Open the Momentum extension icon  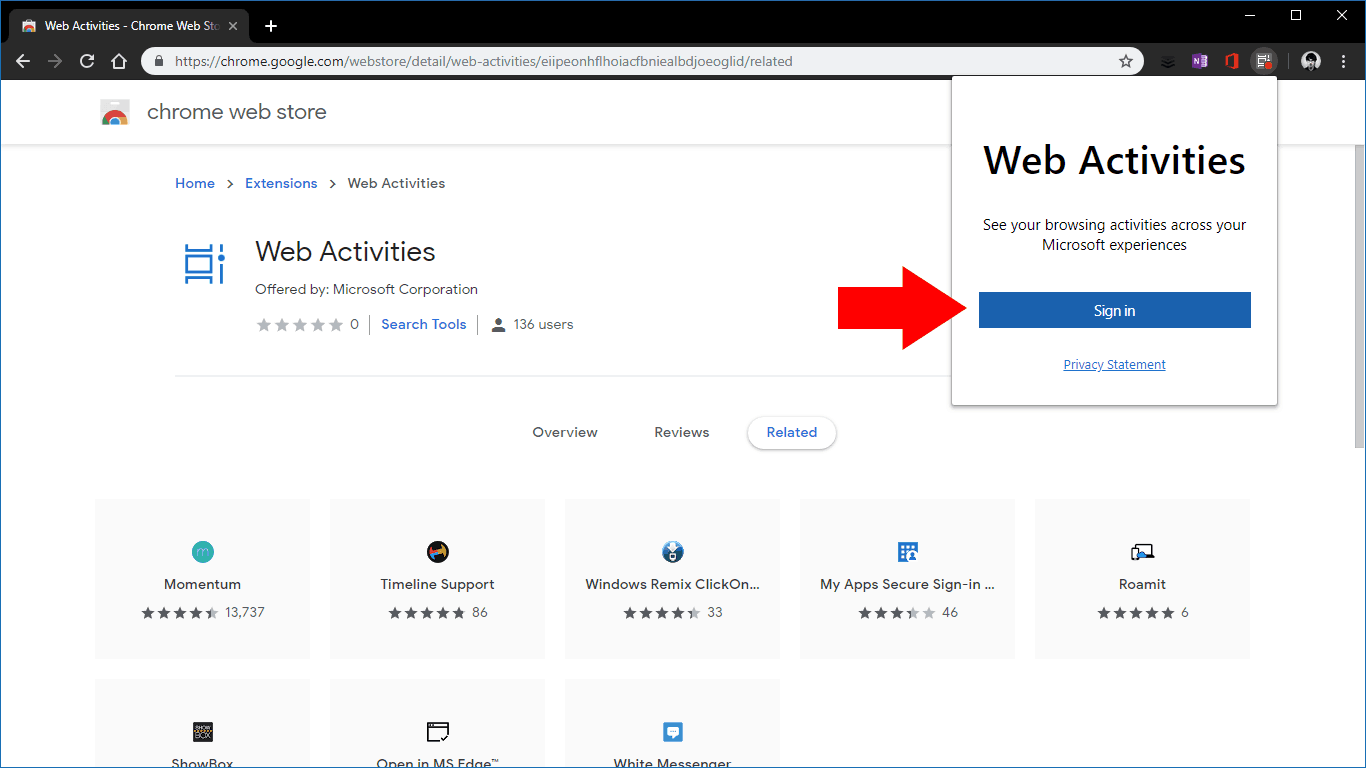[203, 551]
